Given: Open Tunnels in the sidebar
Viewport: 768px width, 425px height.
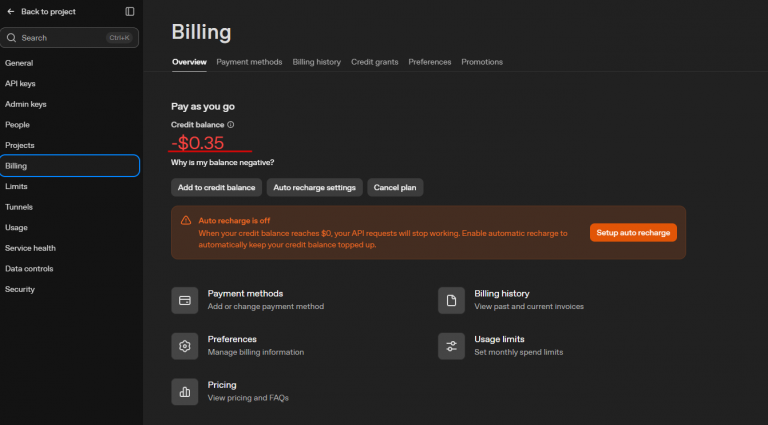Looking at the screenshot, I should tap(19, 207).
